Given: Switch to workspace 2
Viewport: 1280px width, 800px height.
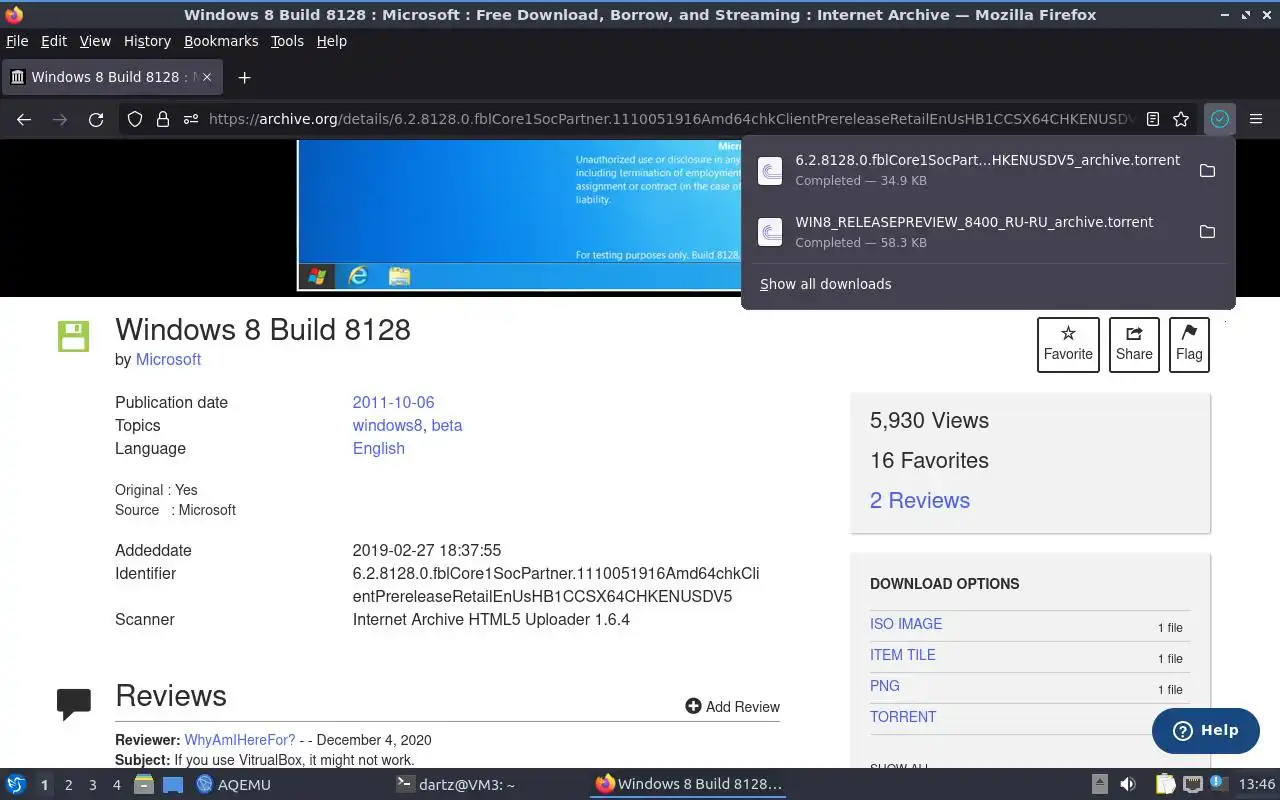Looking at the screenshot, I should (68, 785).
